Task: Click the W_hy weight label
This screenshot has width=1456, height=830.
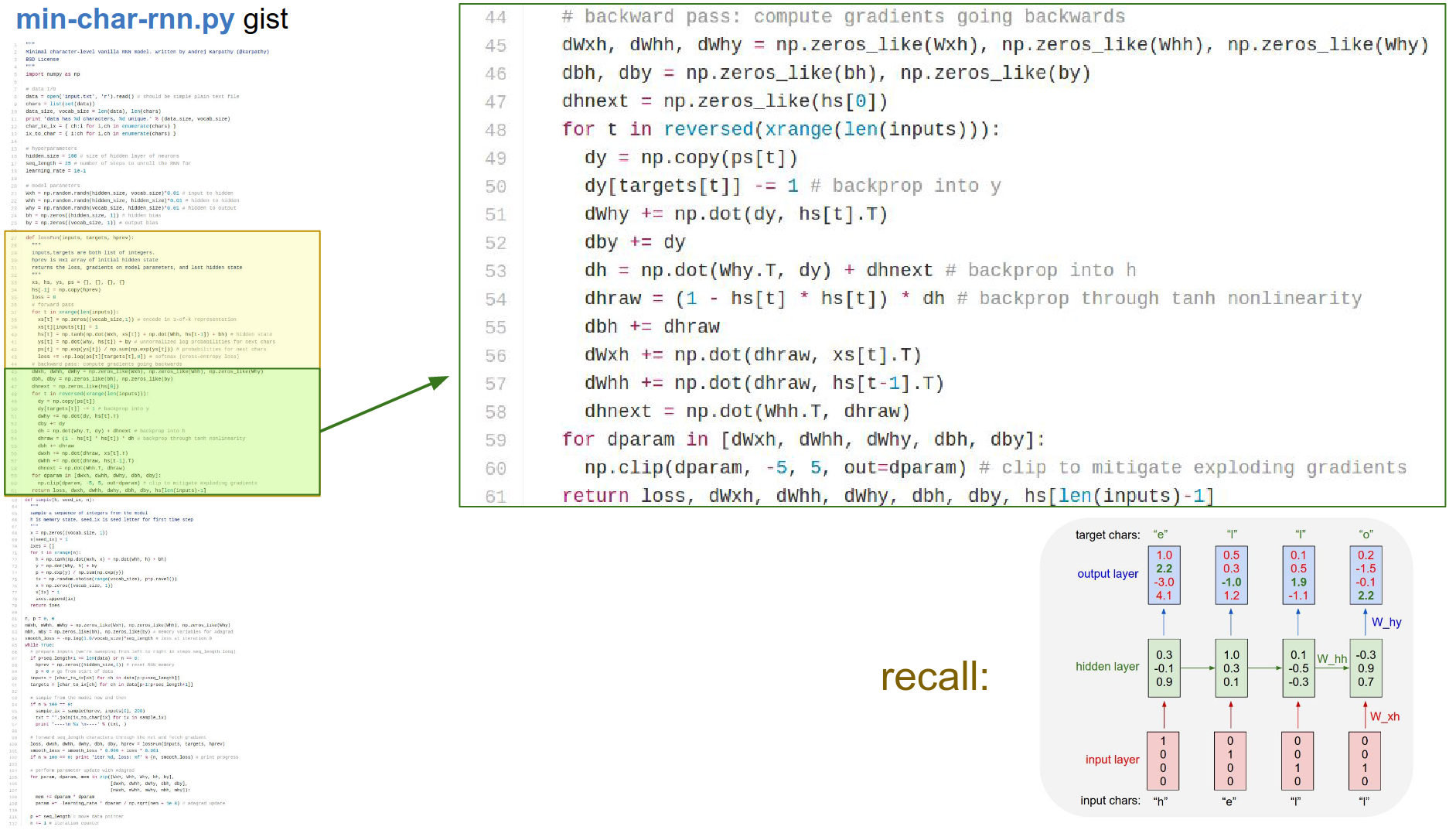Action: coord(1386,622)
